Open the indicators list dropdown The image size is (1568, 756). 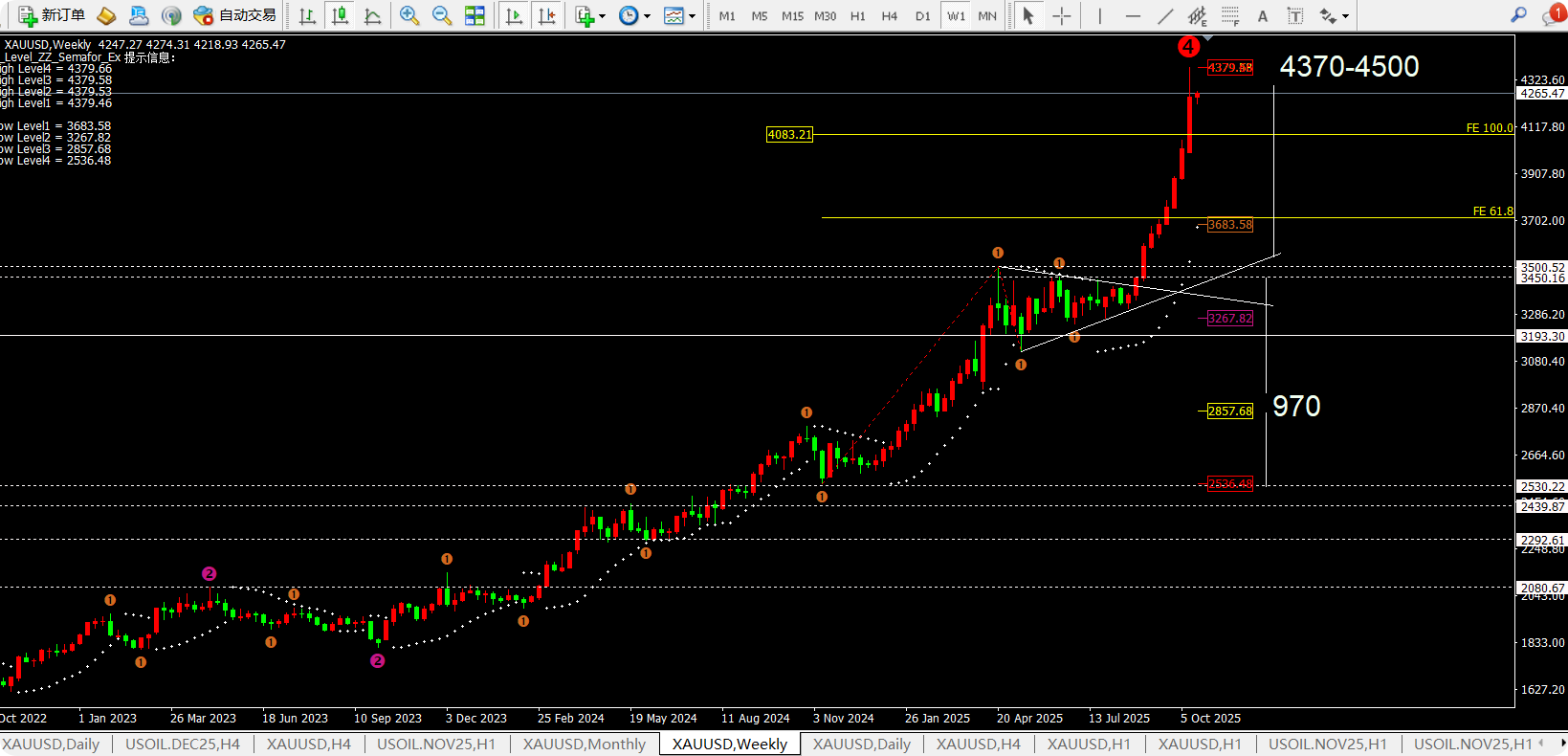590,15
